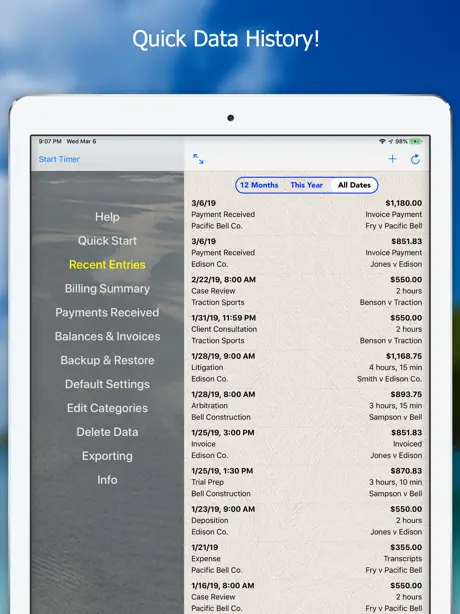Tap the Wi-Fi status icon
The height and width of the screenshot is (614, 460).
[x=382, y=141]
